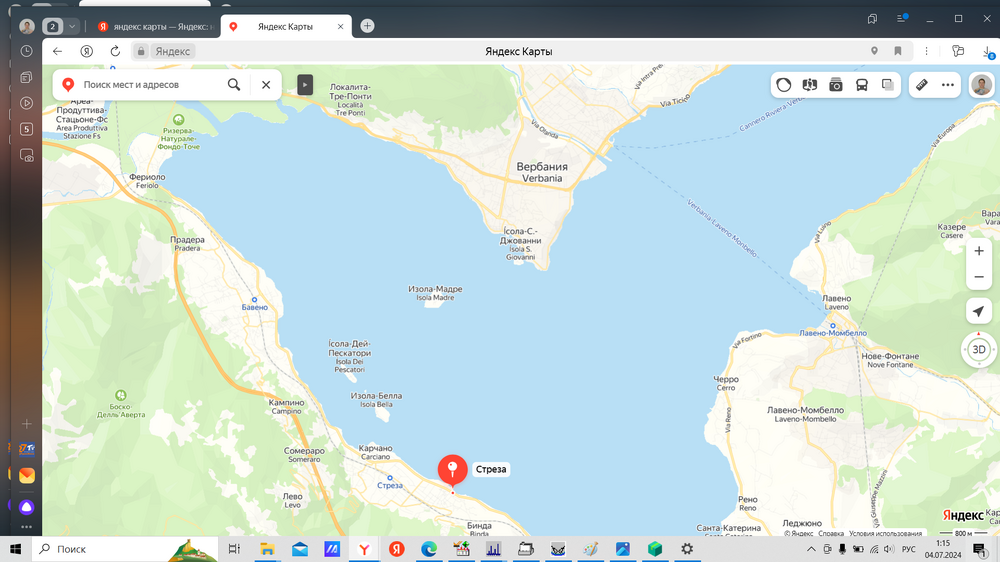The image size is (1000, 562).
Task: Open the user profile avatar on map
Action: (x=982, y=85)
